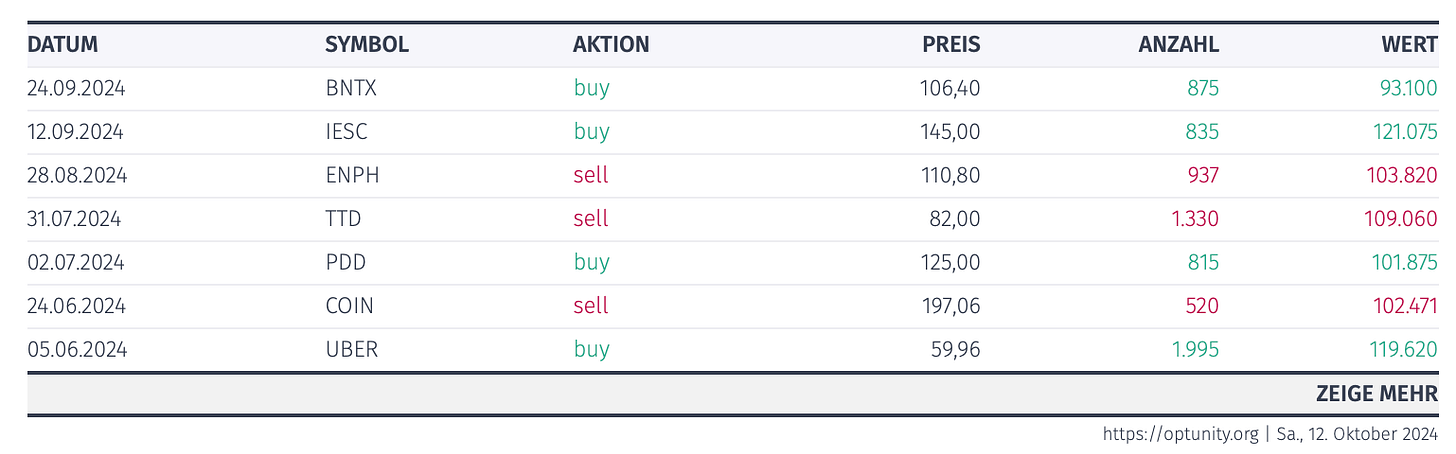The width and height of the screenshot is (1456, 454).
Task: Select the ENPH symbol
Action: pos(352,176)
